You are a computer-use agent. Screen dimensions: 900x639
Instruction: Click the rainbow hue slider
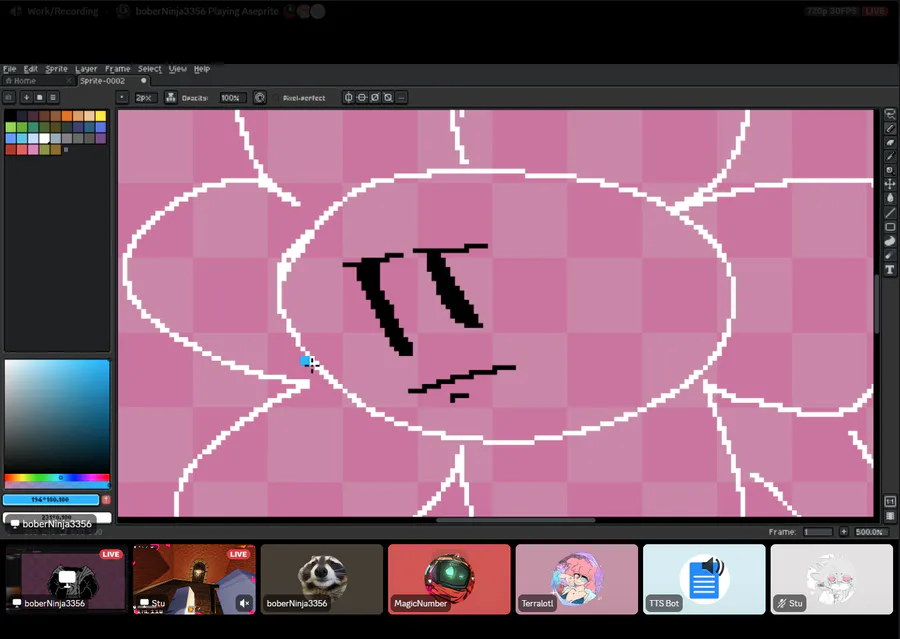57,478
